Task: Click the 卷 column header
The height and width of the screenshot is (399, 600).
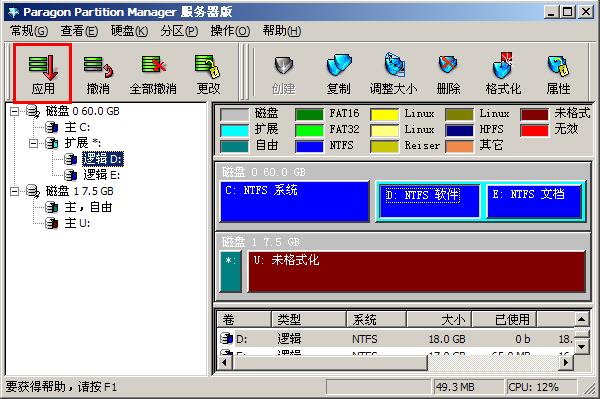Action: [x=244, y=319]
